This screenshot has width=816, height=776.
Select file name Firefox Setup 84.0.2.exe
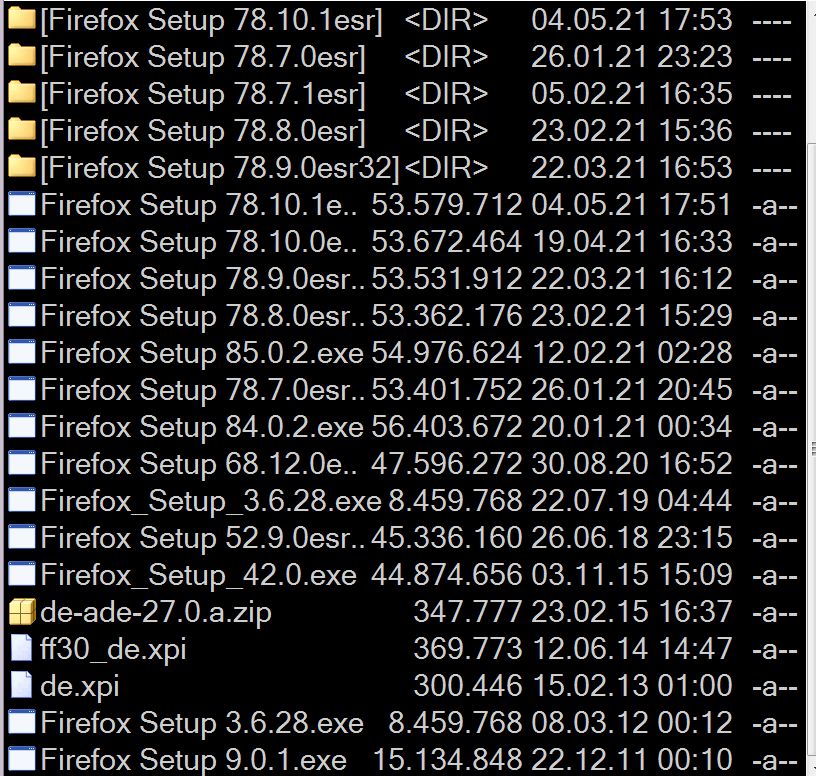point(202,427)
